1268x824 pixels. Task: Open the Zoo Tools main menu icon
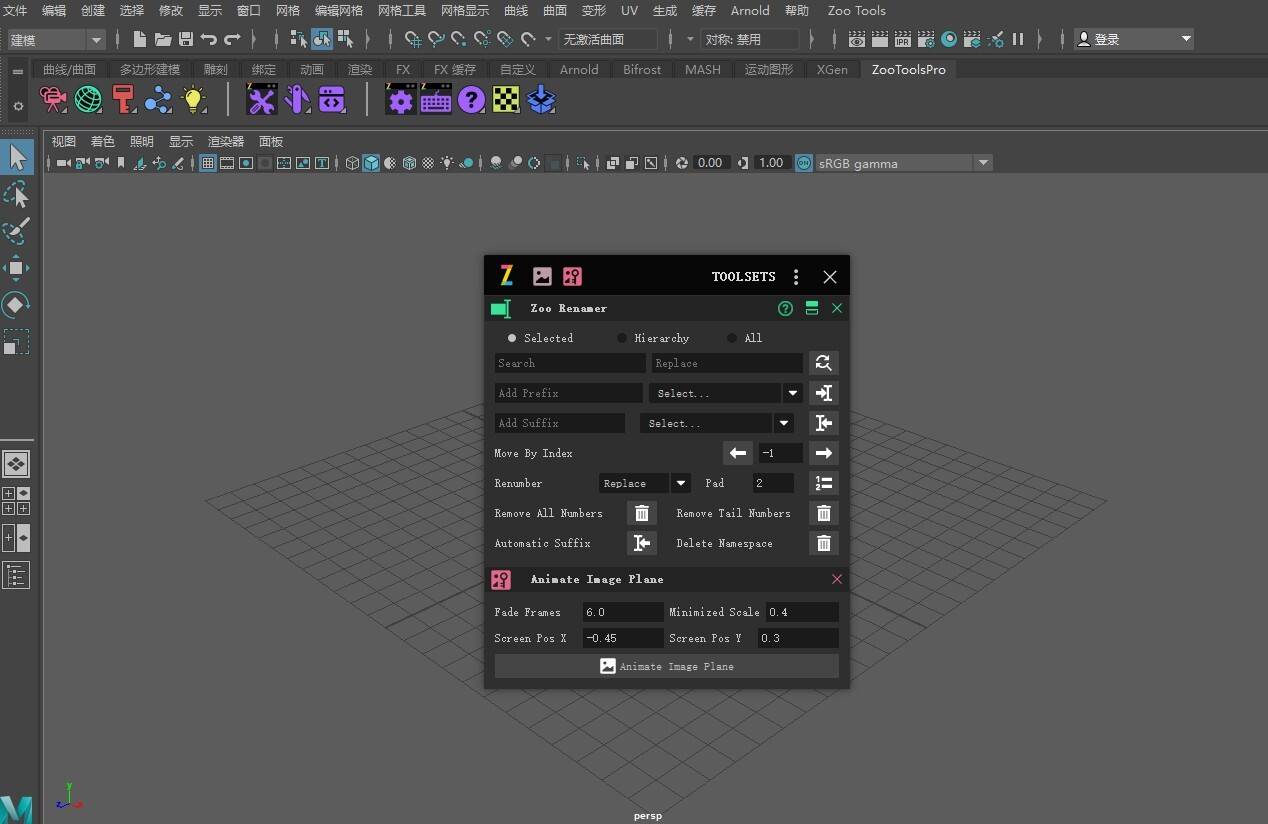[506, 276]
